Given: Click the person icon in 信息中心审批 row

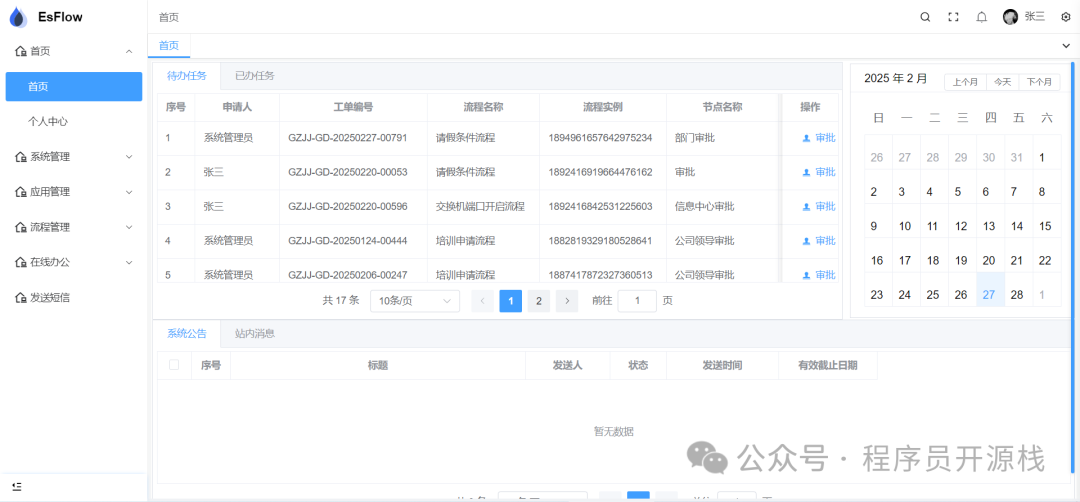Looking at the screenshot, I should [x=806, y=207].
